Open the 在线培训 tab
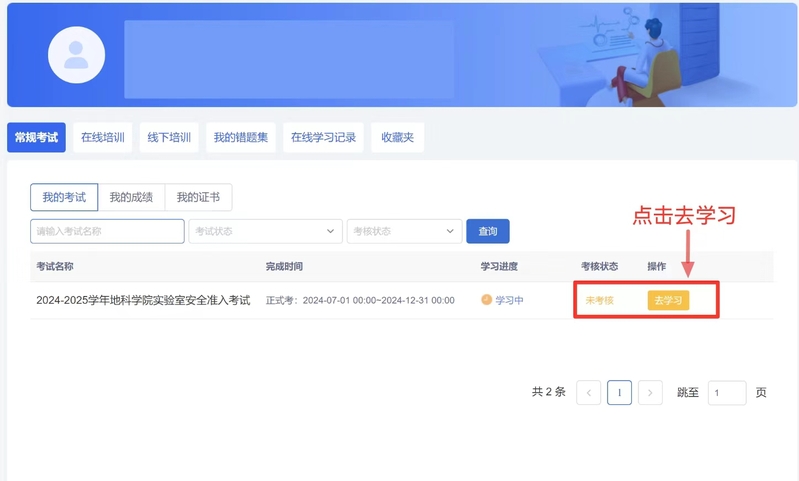 pyautogui.click(x=102, y=138)
